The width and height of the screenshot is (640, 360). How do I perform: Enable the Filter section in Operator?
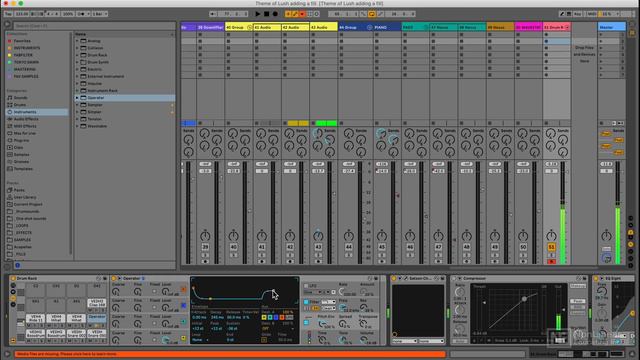[x=306, y=302]
